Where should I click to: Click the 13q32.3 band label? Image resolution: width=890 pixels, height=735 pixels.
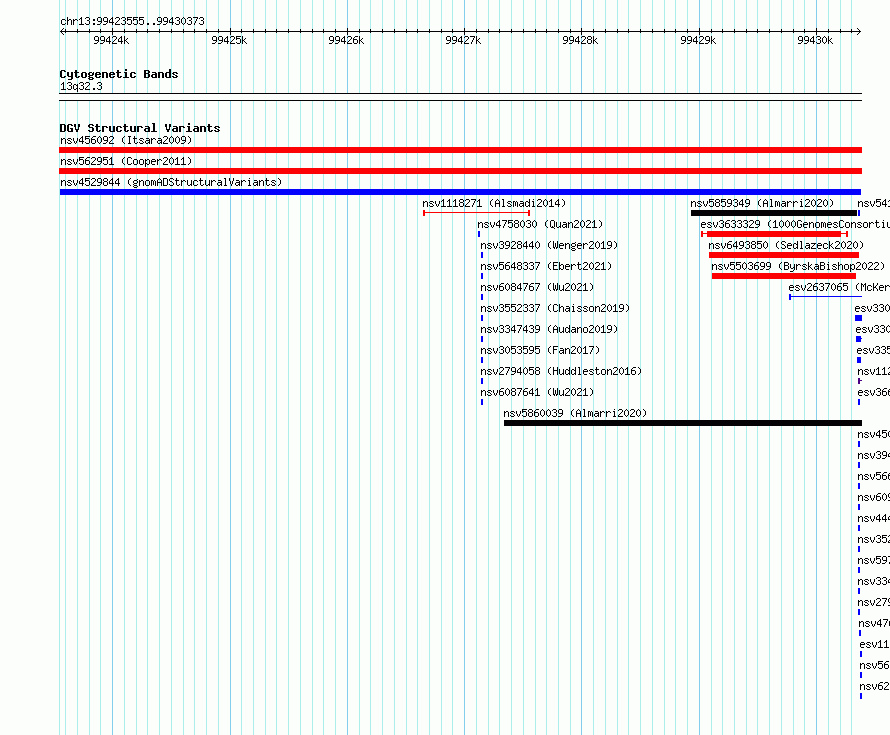(81, 86)
